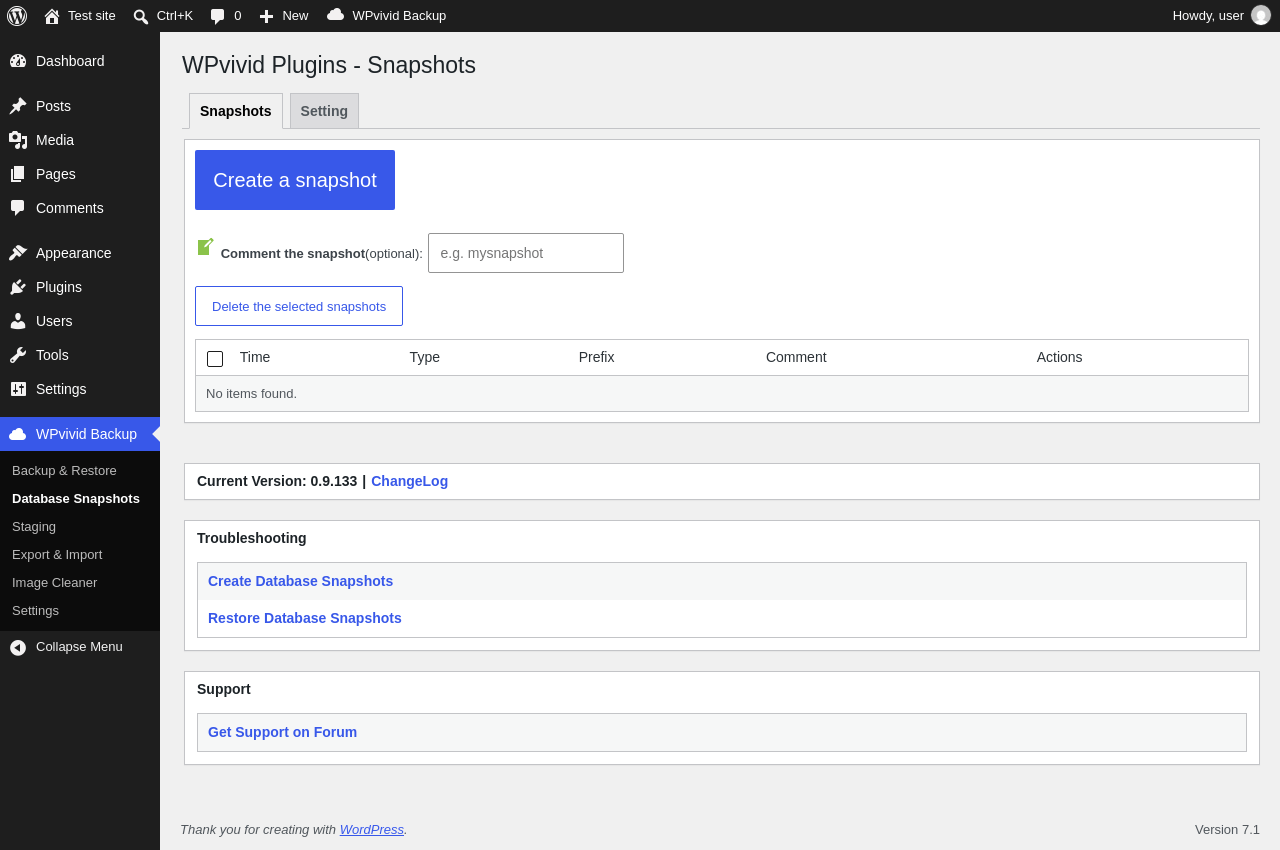The image size is (1280, 850).
Task: Click the Comment column header
Action: click(796, 357)
